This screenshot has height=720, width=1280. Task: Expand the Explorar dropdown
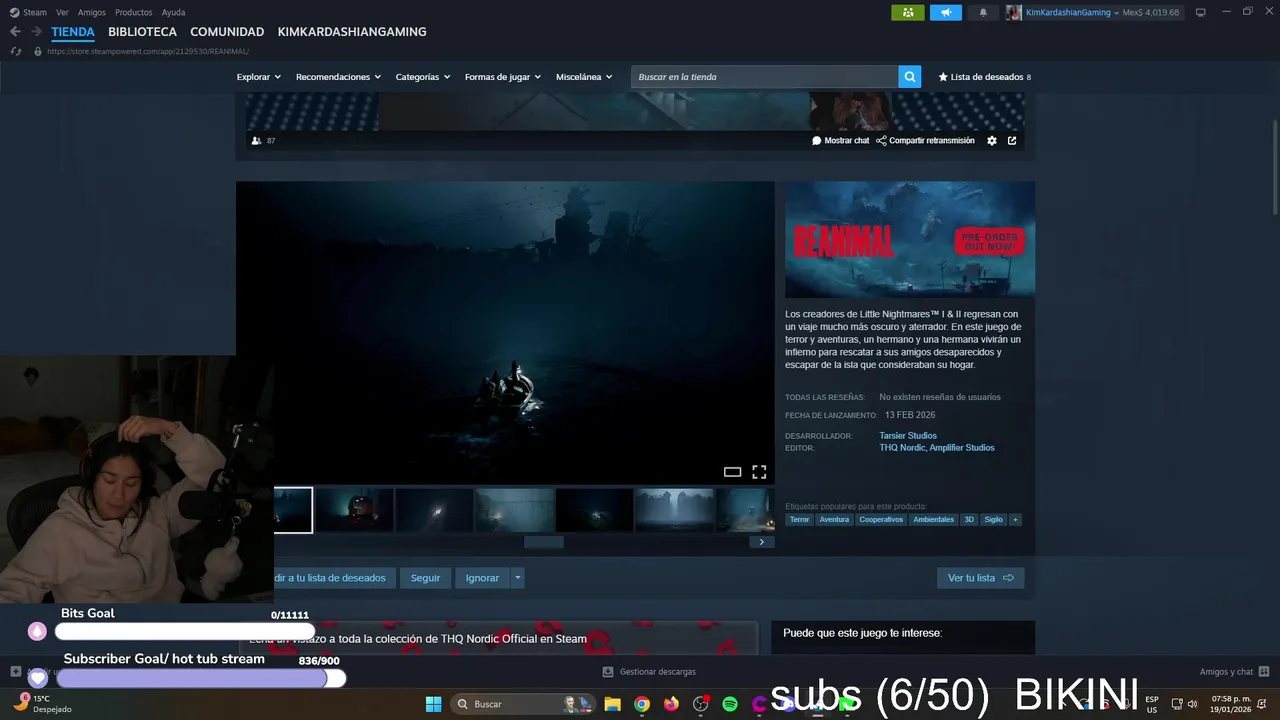258,77
